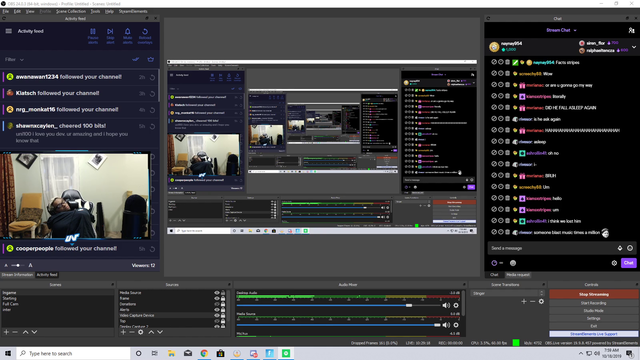
Task: Show the hidden Donations source
Action: coord(217,304)
